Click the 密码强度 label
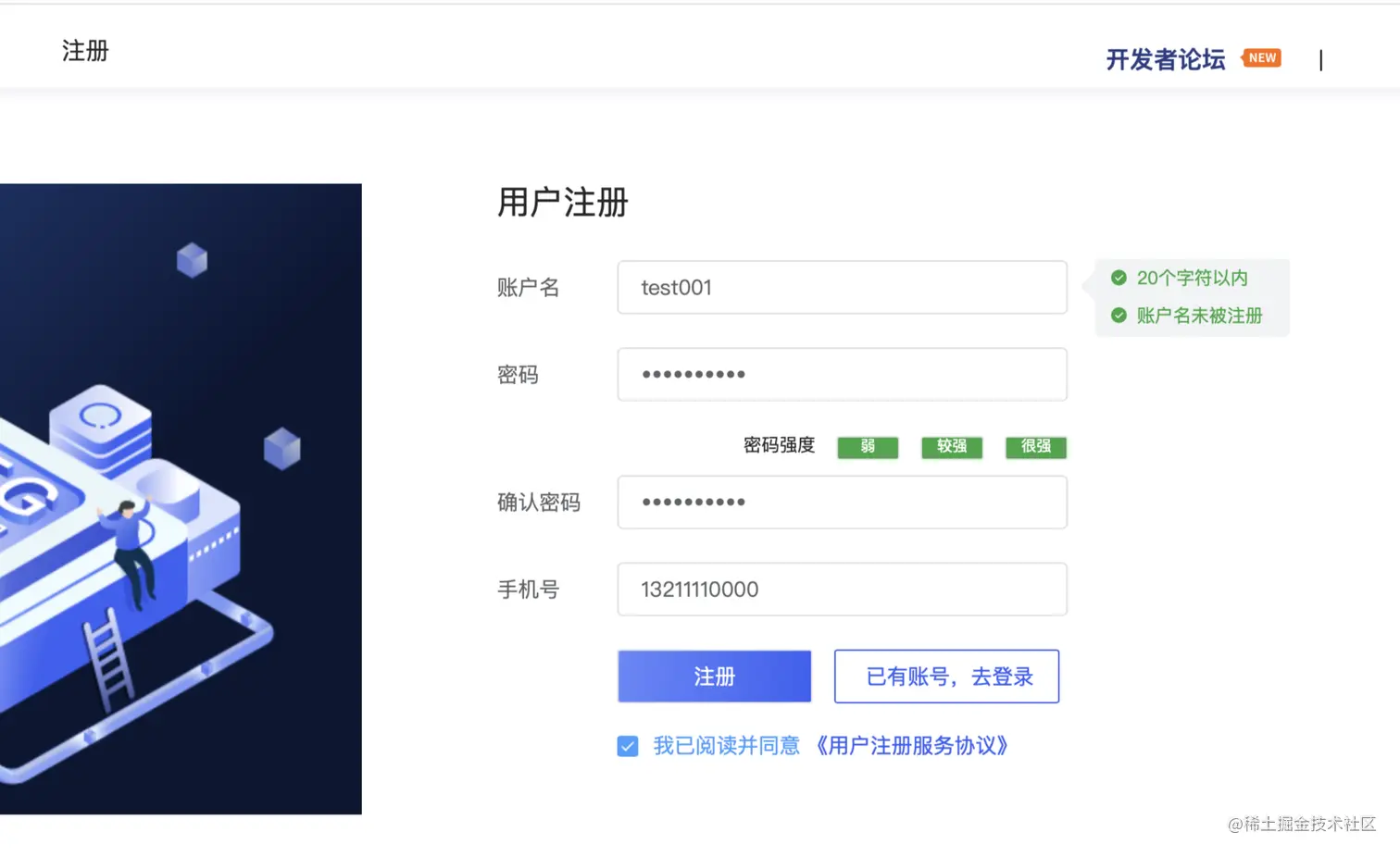1400x857 pixels. [x=779, y=445]
